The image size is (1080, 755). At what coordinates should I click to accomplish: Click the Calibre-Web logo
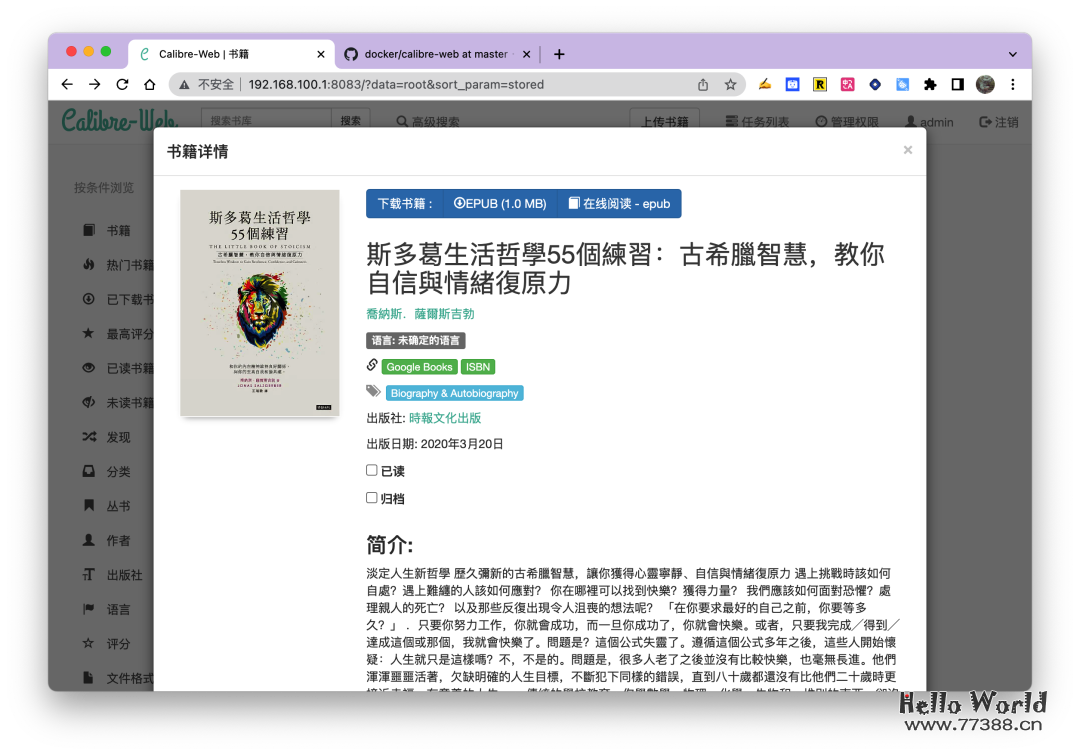(x=120, y=121)
